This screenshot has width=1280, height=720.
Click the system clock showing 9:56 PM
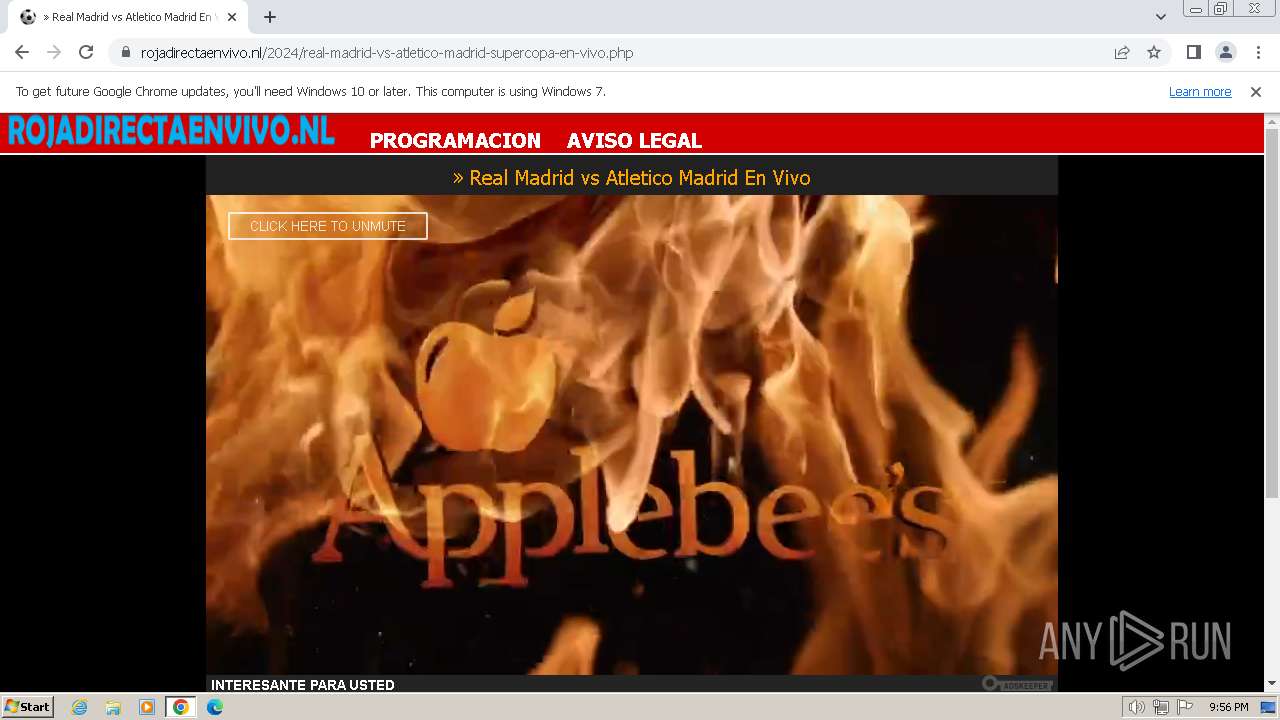pyautogui.click(x=1228, y=707)
